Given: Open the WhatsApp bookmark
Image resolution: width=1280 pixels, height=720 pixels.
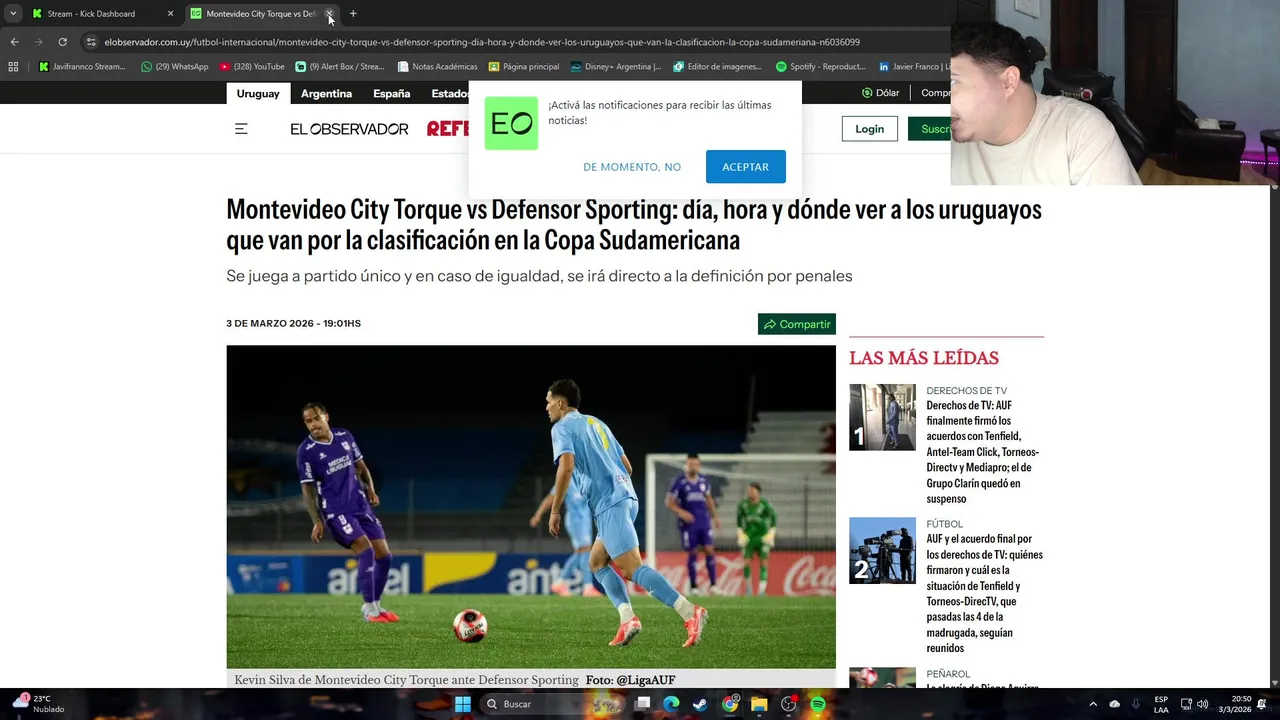Looking at the screenshot, I should pos(174,67).
